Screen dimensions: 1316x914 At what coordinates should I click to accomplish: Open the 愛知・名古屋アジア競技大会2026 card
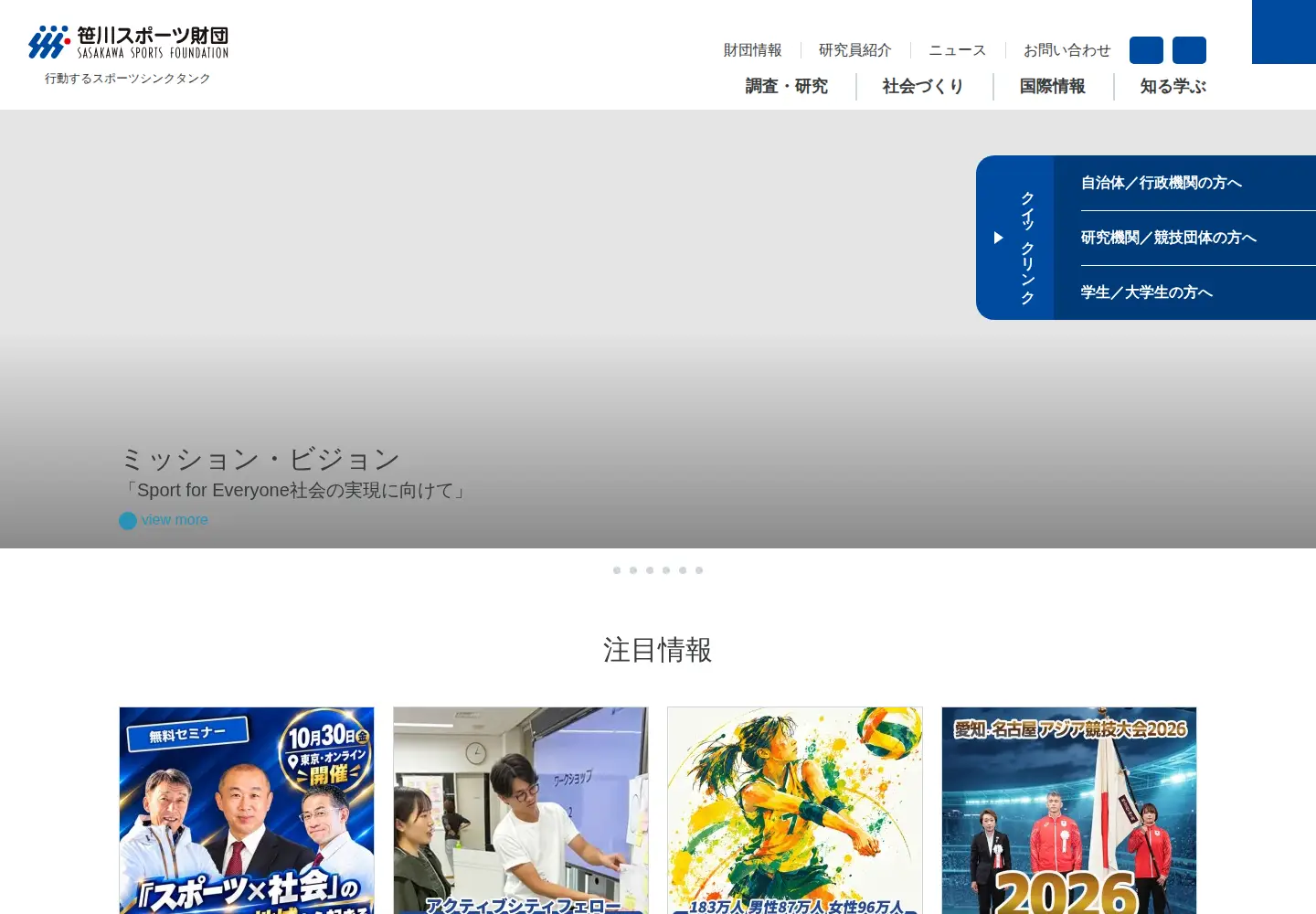(1069, 811)
